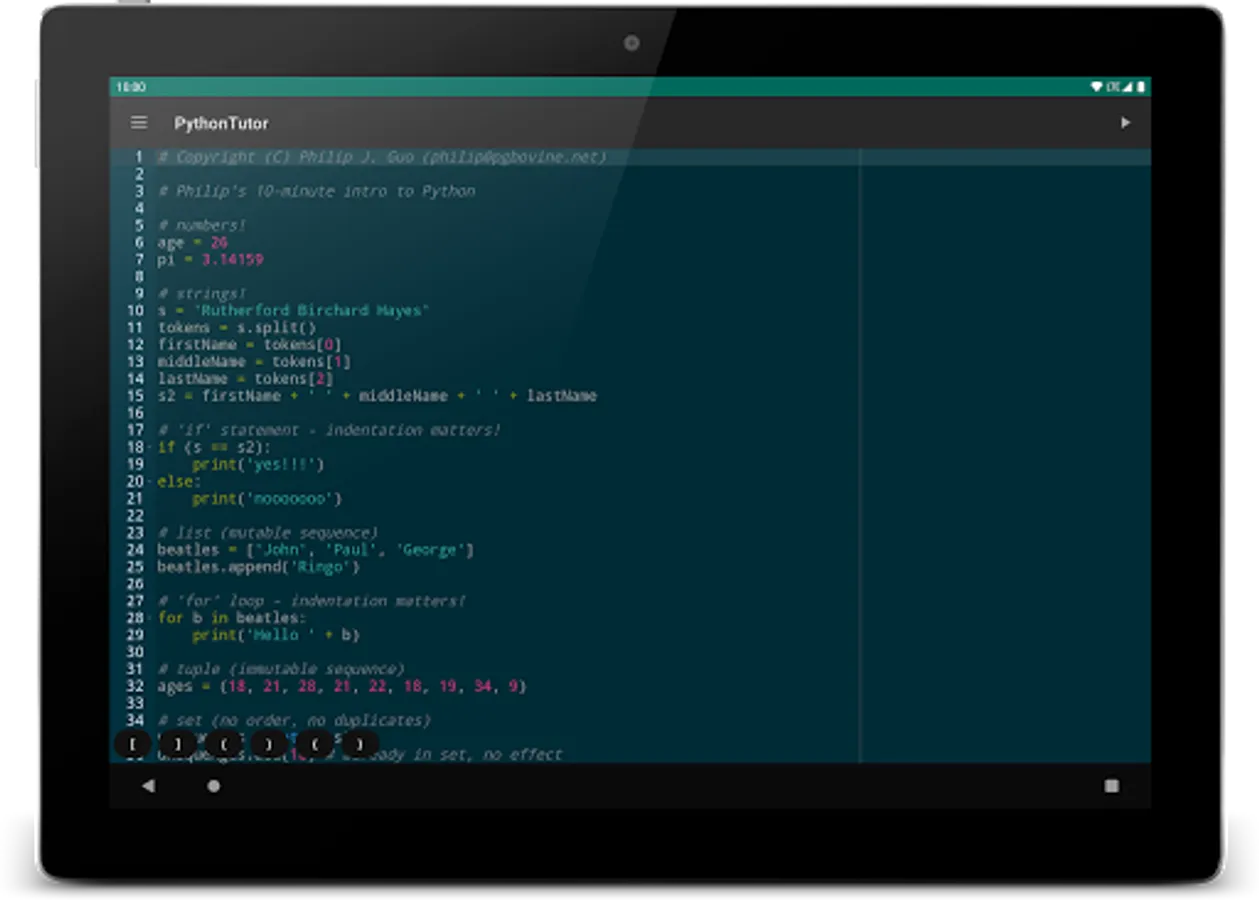Viewport: 1259px width, 900px height.
Task: Open the hamburger navigation menu
Action: pos(139,123)
